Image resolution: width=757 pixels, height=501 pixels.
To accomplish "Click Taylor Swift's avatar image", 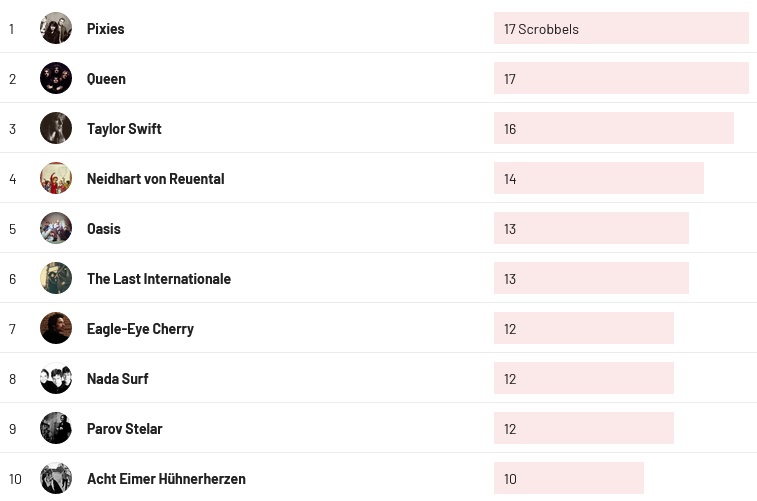I will point(56,128).
